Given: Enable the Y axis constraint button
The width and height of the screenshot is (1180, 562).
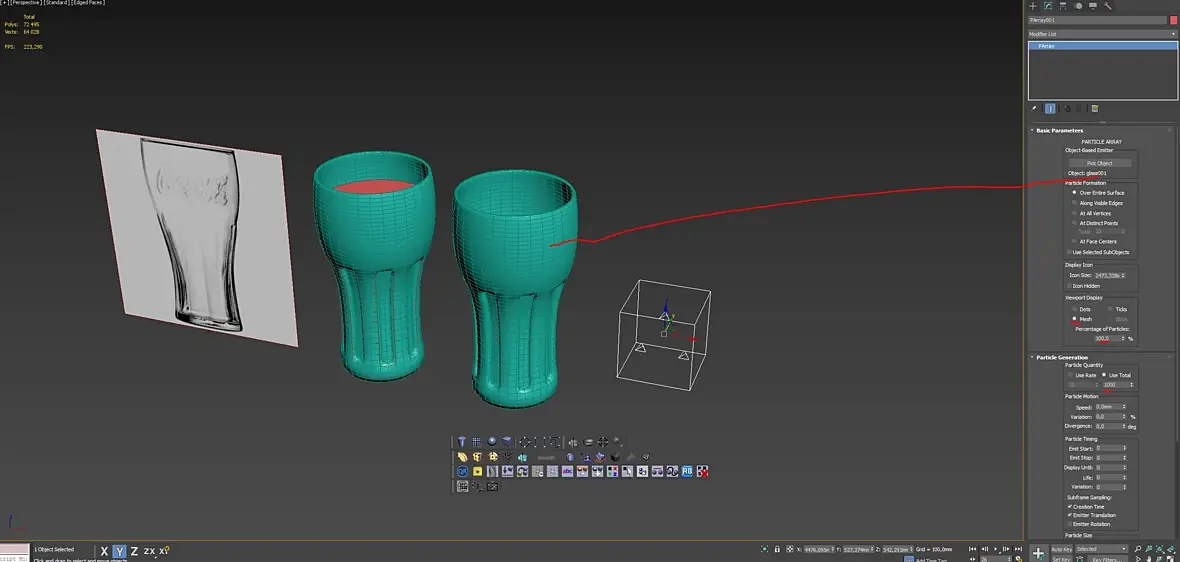Looking at the screenshot, I should tap(118, 551).
